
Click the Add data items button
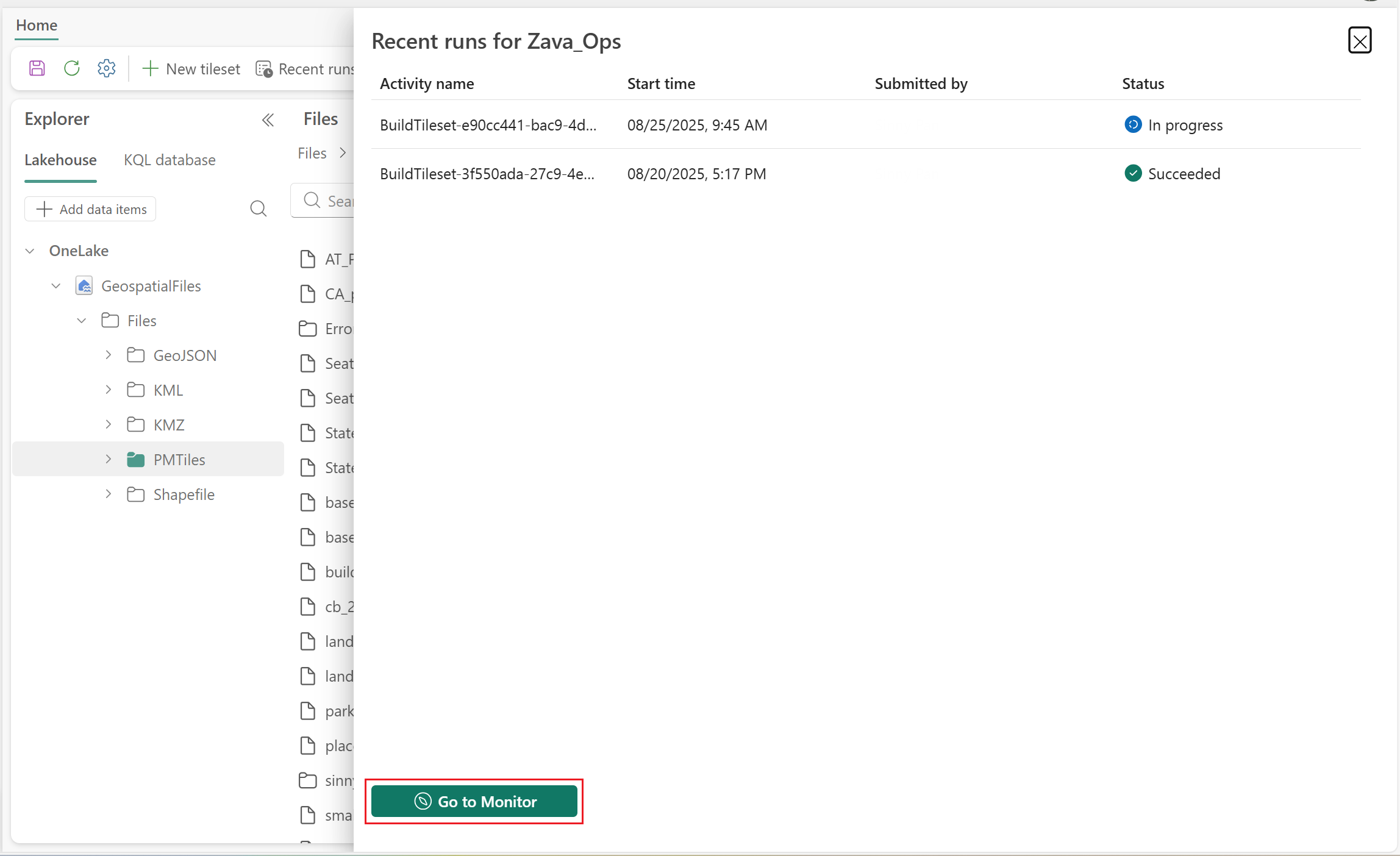click(91, 209)
